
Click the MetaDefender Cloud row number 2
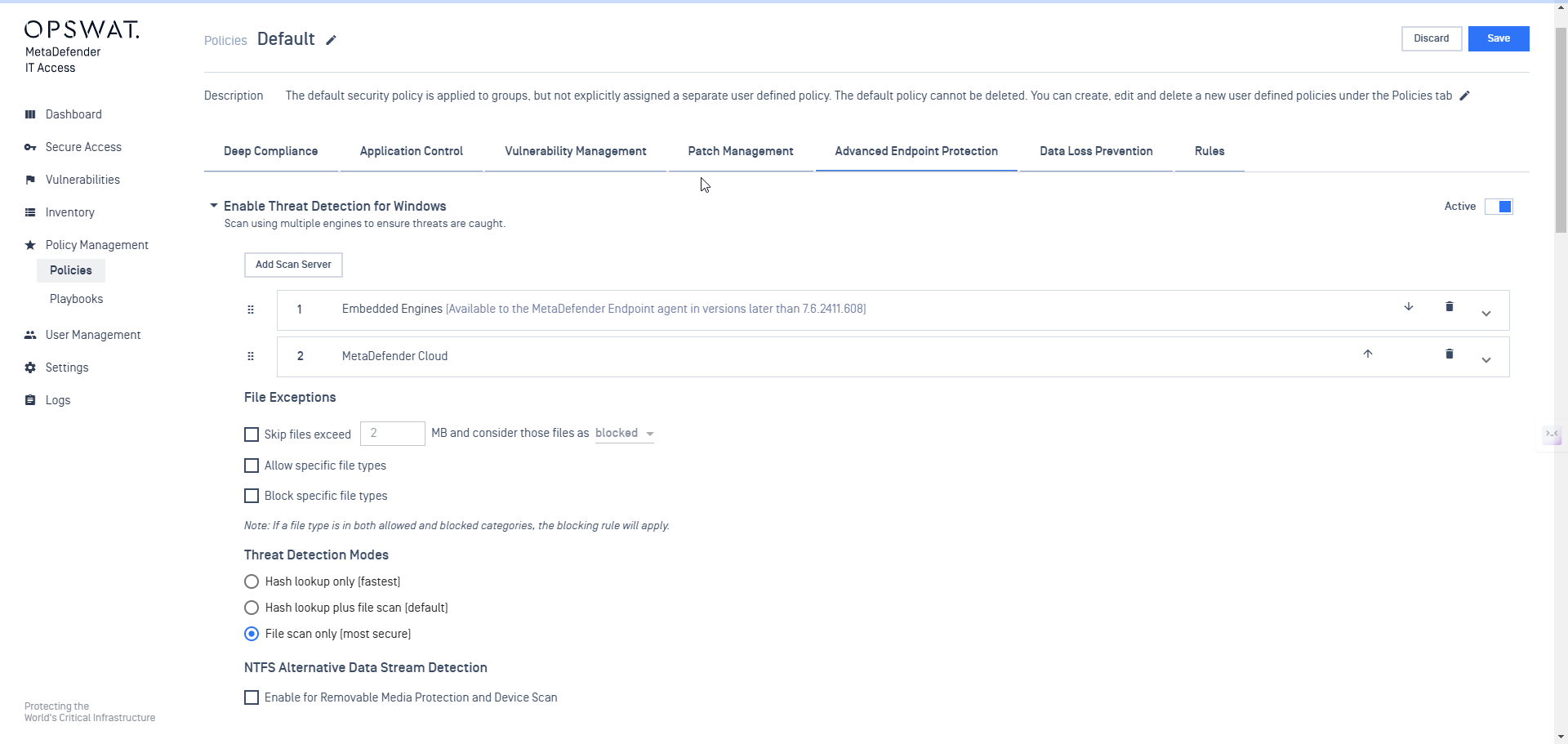coord(301,356)
